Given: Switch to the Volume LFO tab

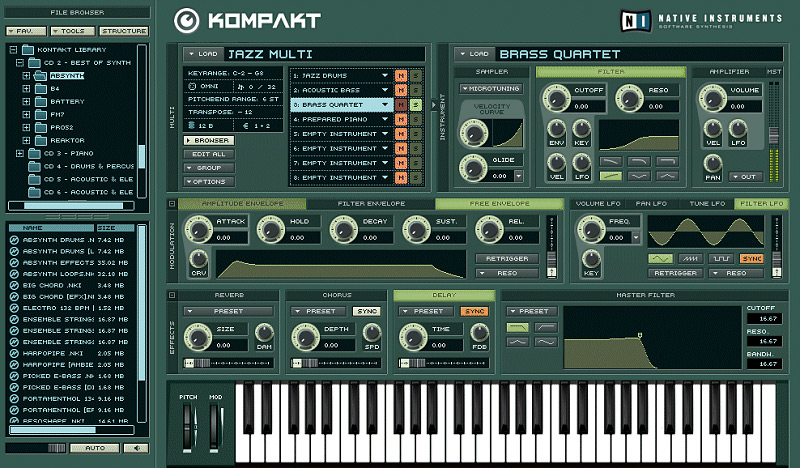Looking at the screenshot, I should [x=598, y=204].
